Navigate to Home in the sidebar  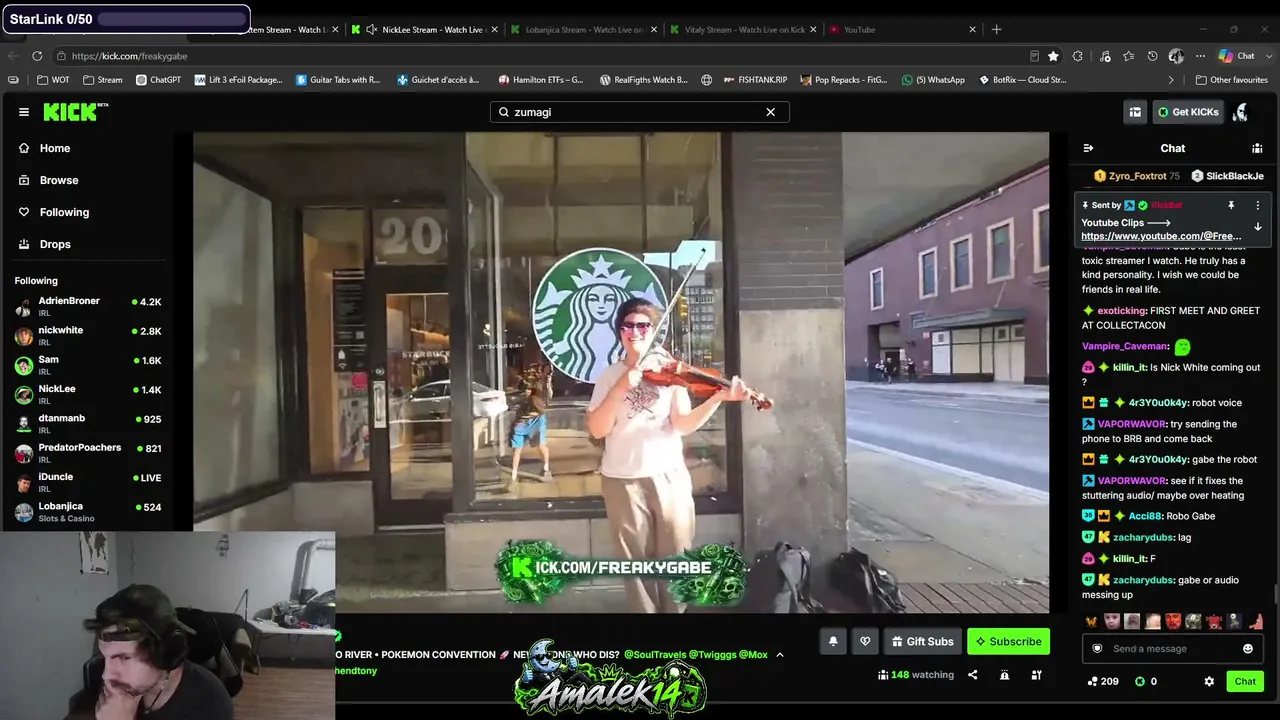coord(55,148)
